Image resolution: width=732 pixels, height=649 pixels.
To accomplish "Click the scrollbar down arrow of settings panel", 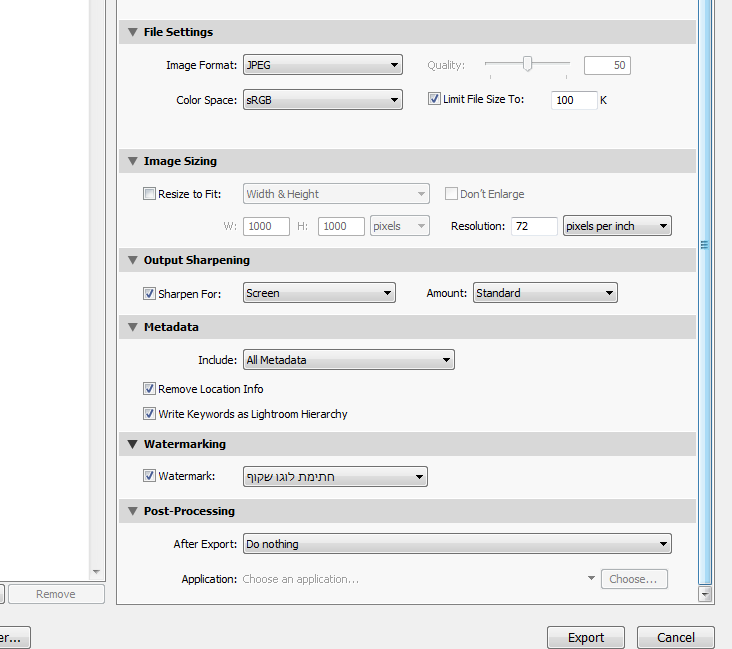I will (x=705, y=594).
